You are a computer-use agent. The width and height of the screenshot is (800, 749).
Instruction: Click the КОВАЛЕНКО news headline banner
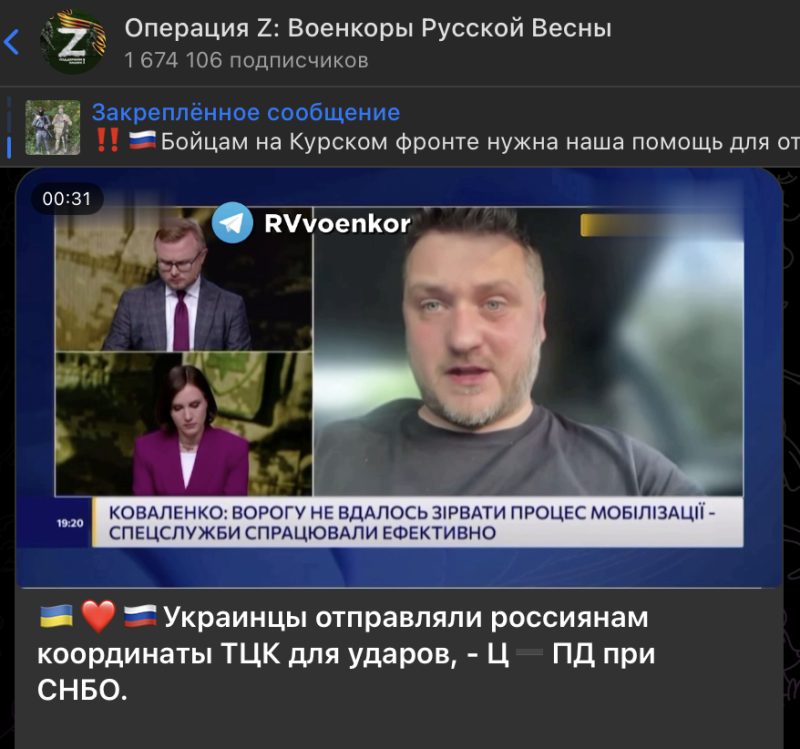[x=418, y=522]
